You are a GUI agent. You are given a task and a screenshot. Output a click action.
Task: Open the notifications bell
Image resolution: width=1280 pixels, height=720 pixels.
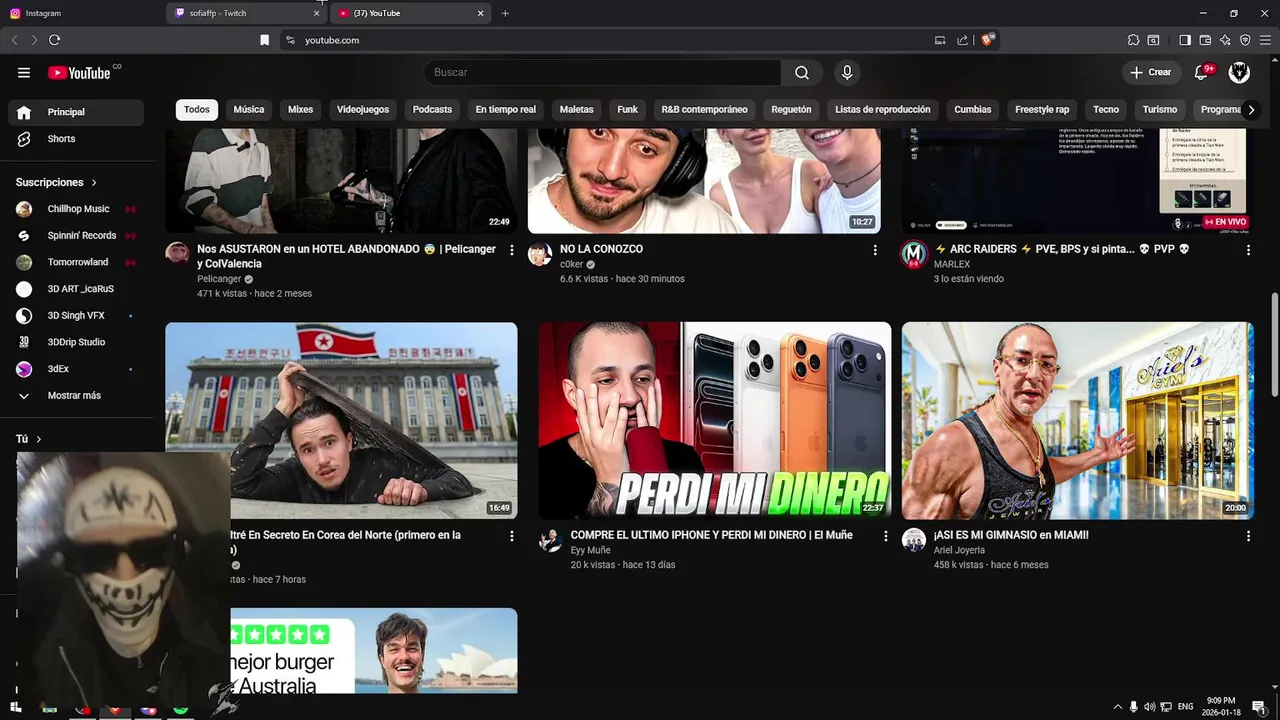[x=1202, y=72]
